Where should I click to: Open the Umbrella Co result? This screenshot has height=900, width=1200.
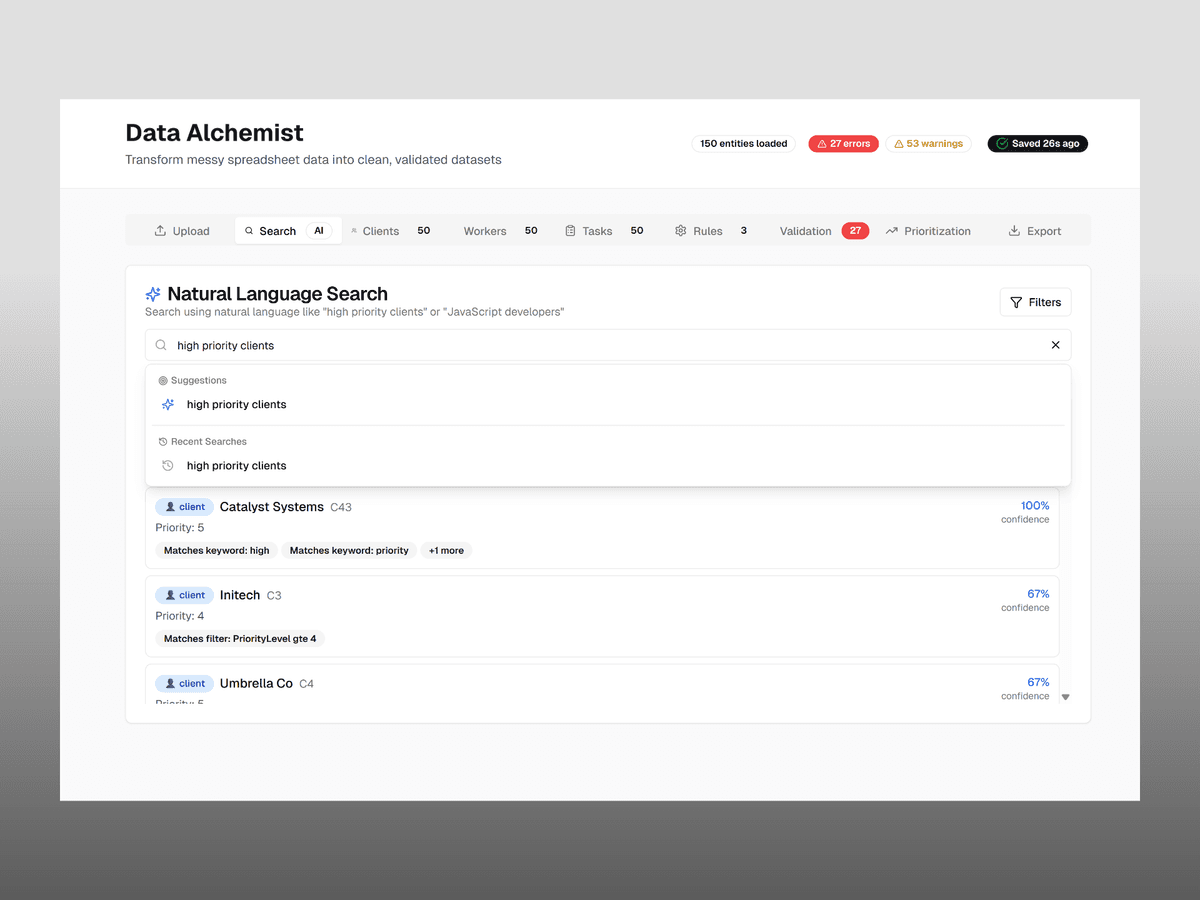click(602, 685)
